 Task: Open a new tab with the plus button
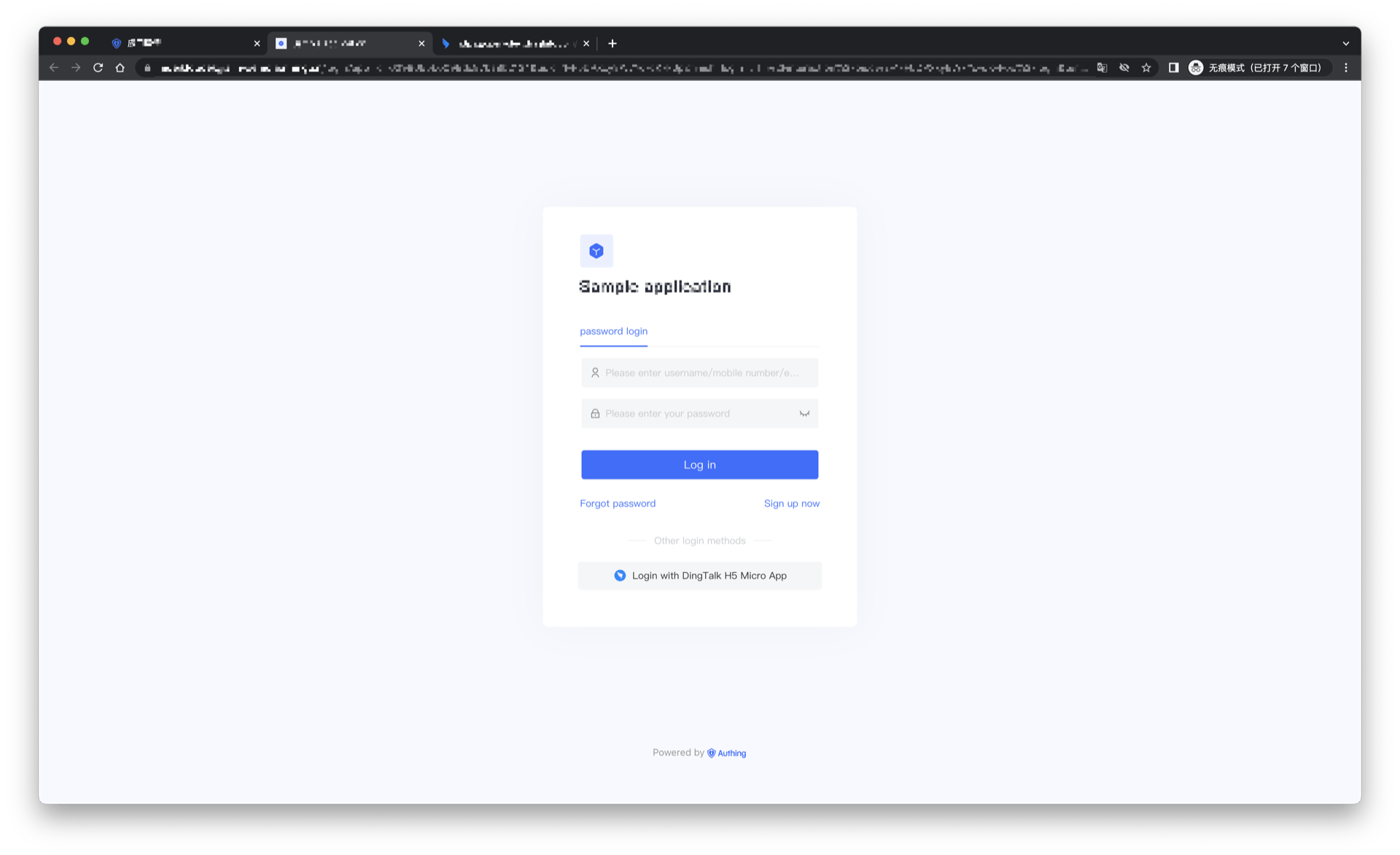pos(612,43)
